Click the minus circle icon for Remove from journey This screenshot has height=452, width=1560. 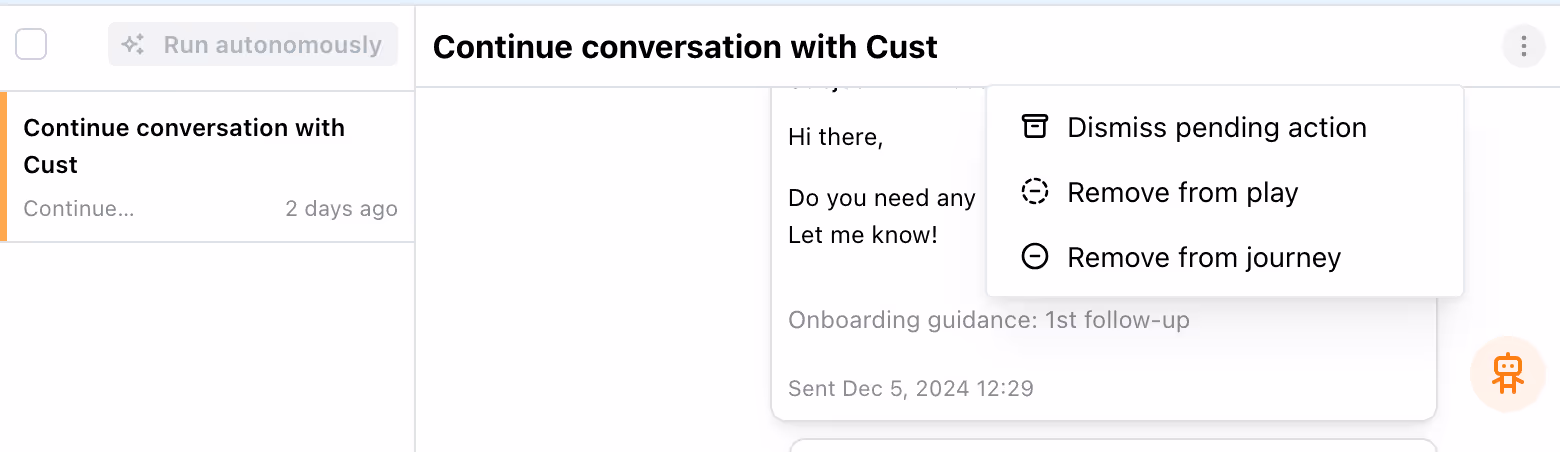tap(1034, 257)
